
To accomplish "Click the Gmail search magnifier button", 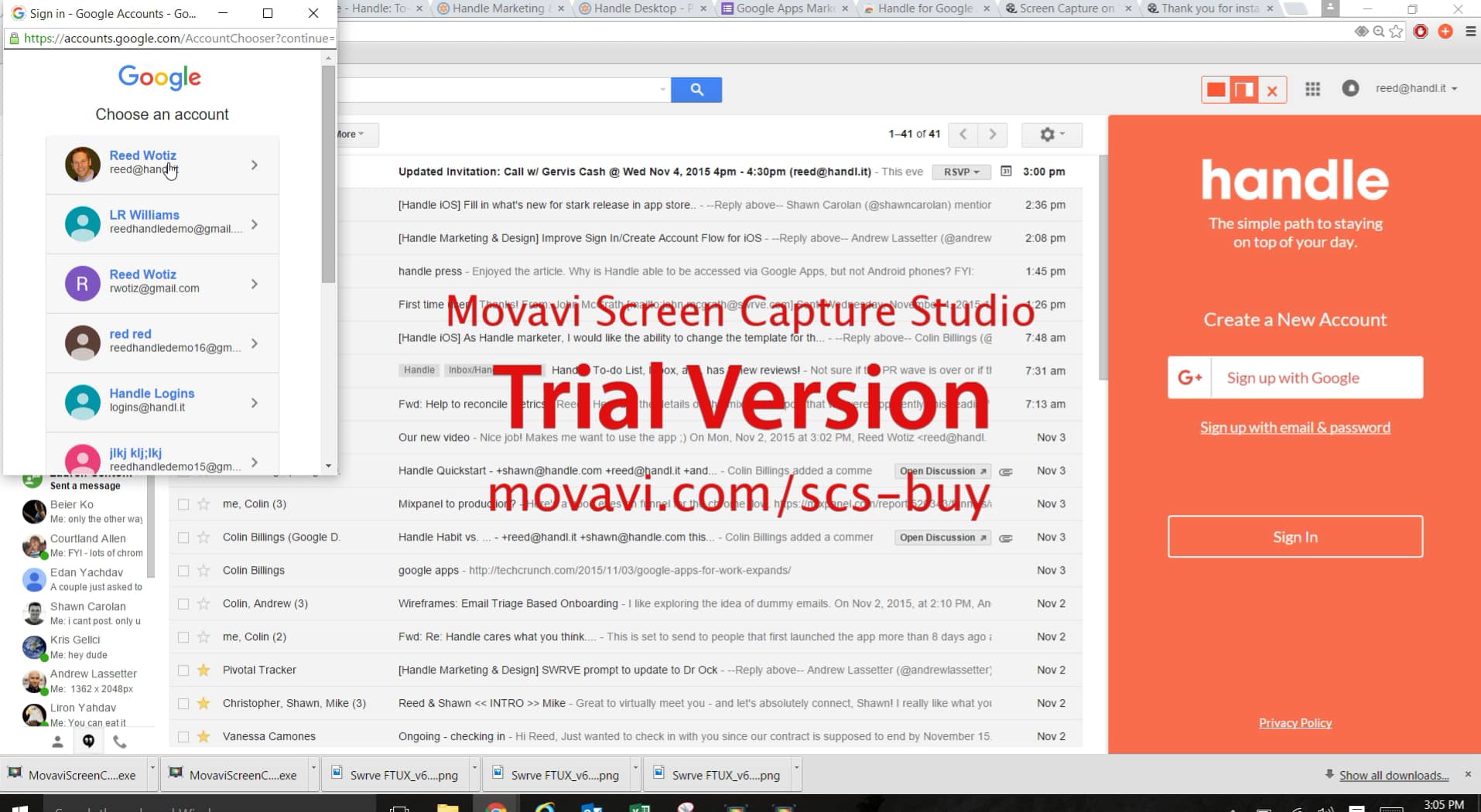I will click(x=696, y=89).
